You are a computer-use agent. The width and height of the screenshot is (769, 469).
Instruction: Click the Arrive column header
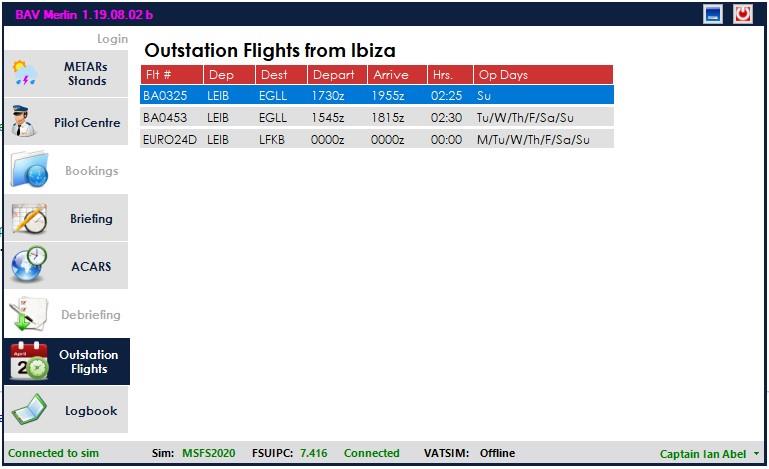(397, 75)
